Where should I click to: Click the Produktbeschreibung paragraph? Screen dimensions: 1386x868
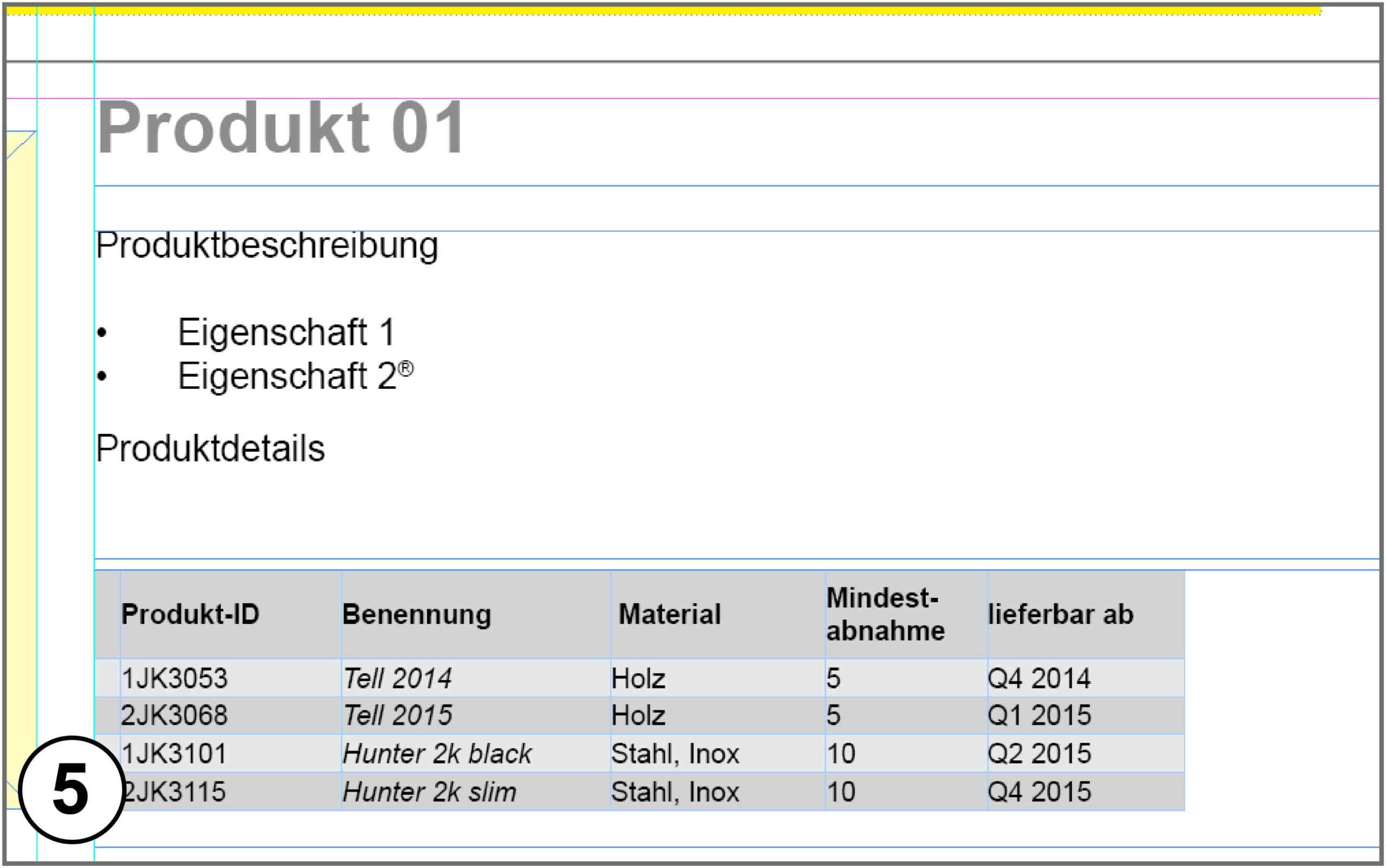coord(267,246)
